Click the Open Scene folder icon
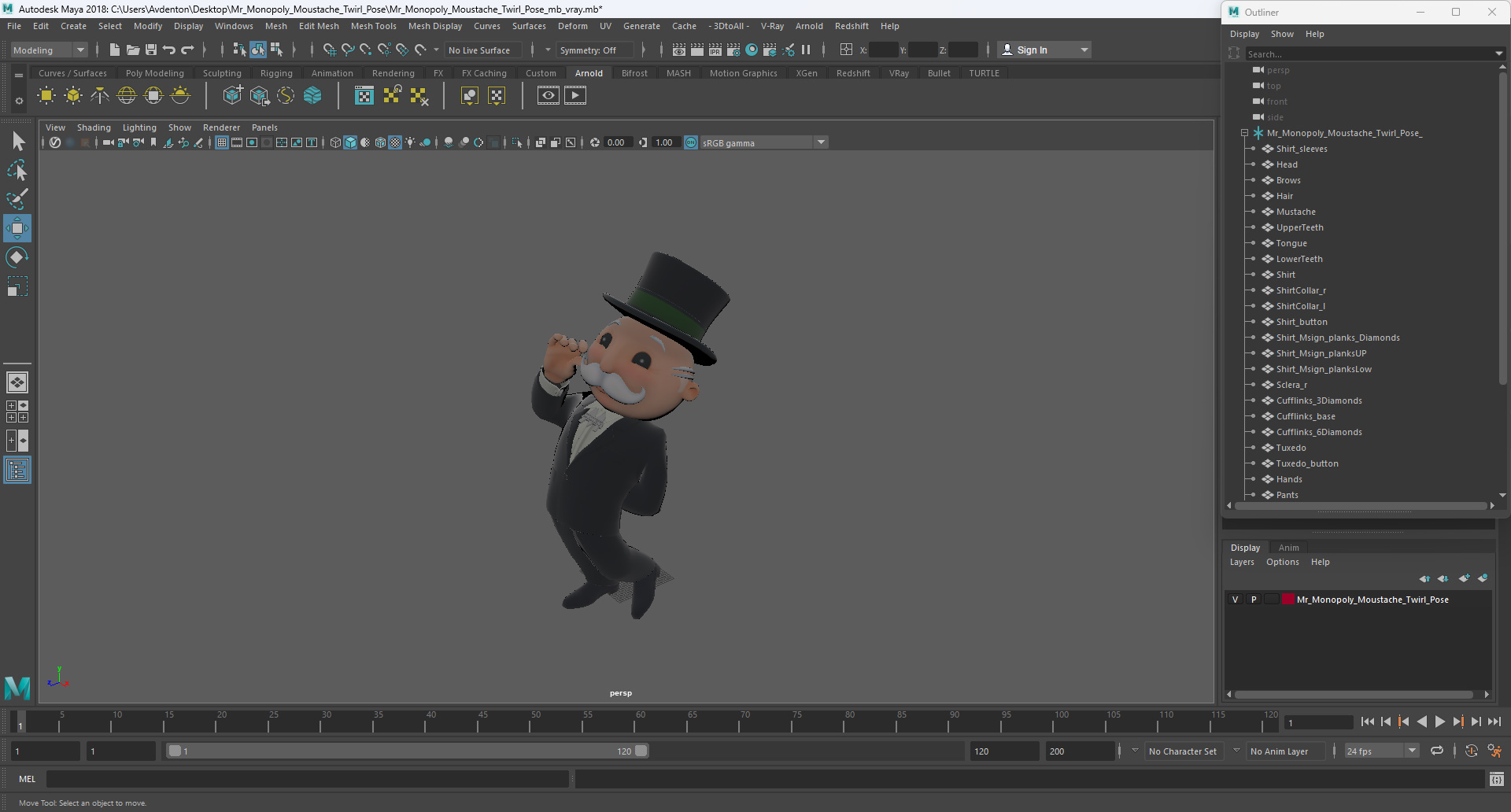This screenshot has height=812, width=1511. pos(132,50)
